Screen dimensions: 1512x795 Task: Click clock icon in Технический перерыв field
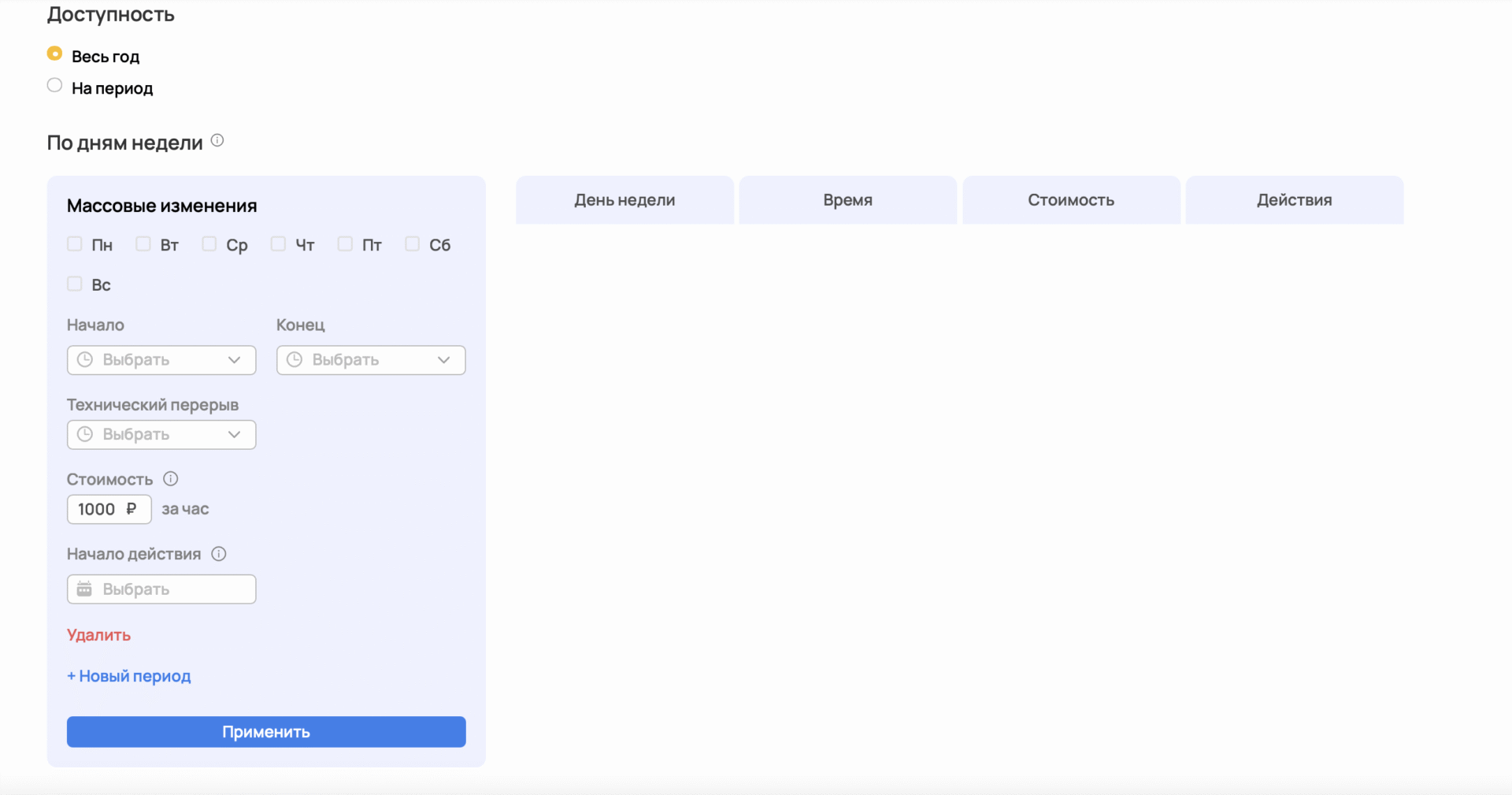85,435
